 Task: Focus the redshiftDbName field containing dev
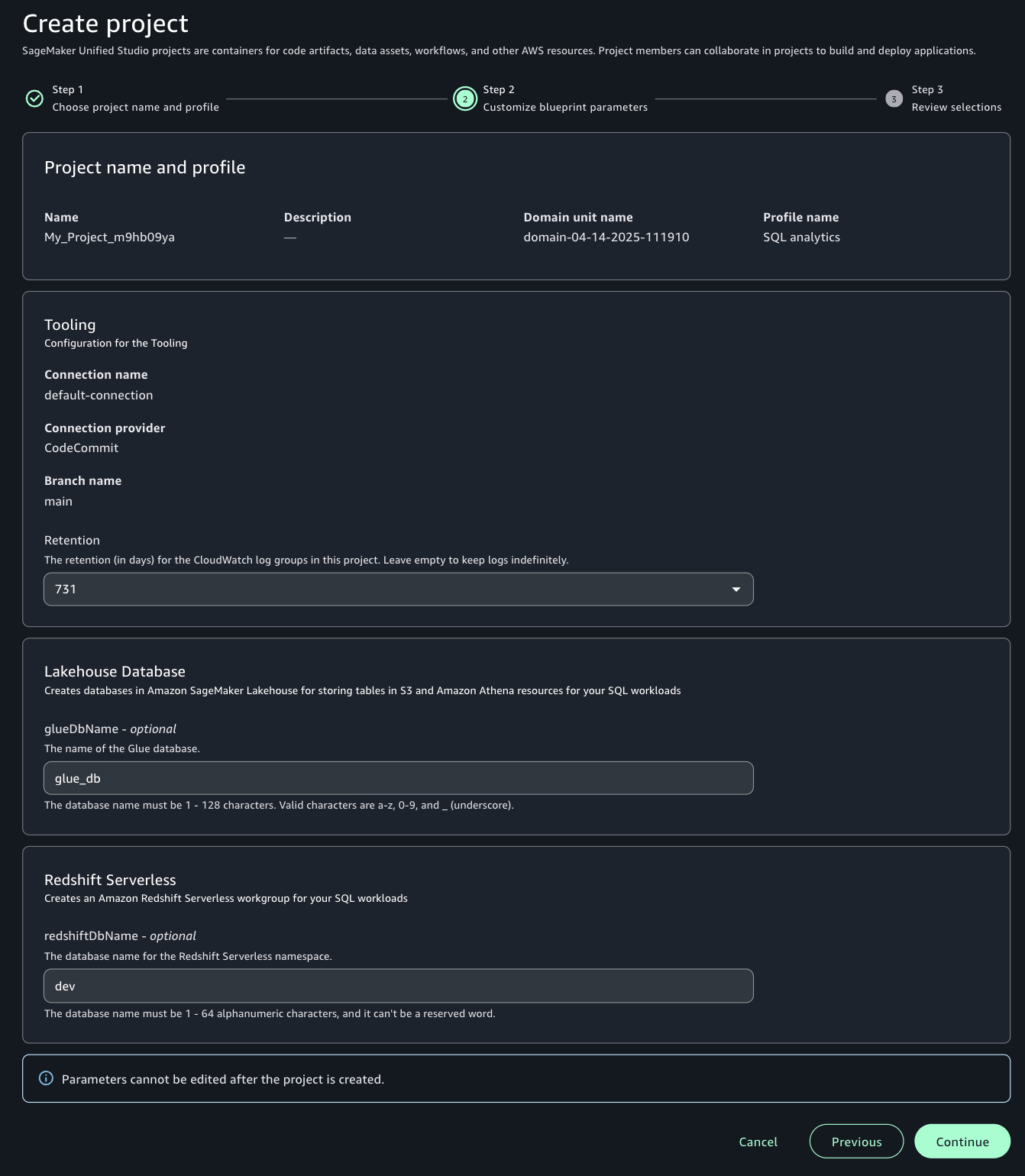click(x=397, y=986)
